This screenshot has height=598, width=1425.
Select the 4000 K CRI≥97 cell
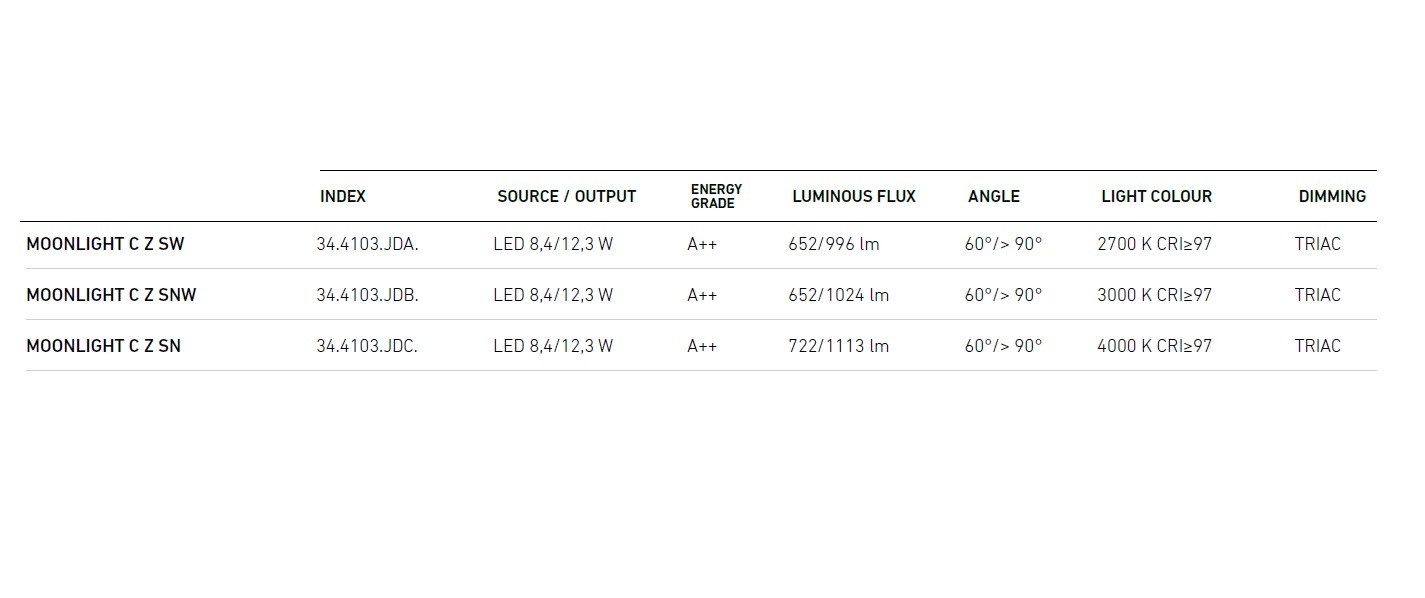coord(1154,346)
